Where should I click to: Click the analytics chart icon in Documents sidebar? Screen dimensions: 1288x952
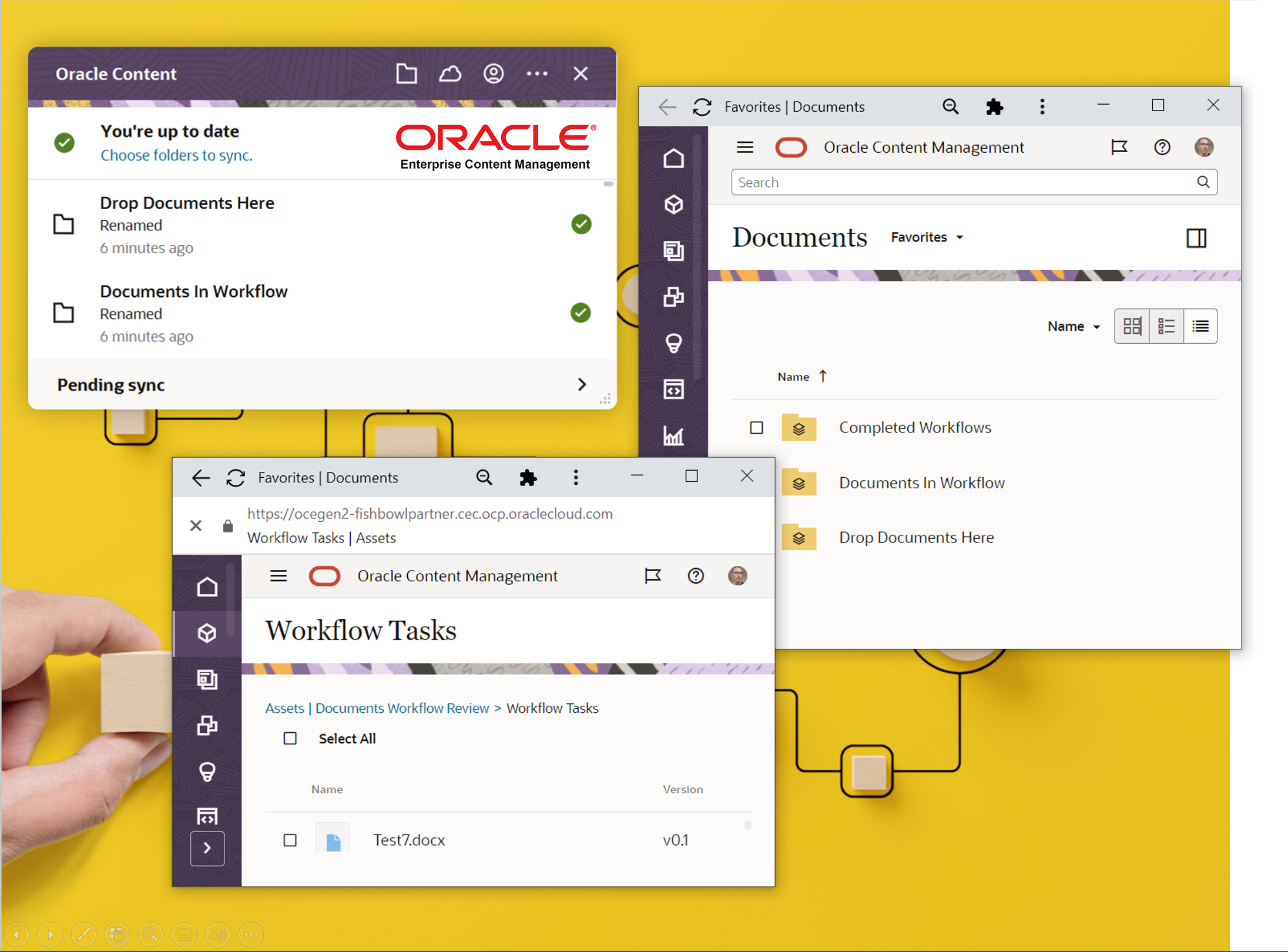[x=673, y=435]
